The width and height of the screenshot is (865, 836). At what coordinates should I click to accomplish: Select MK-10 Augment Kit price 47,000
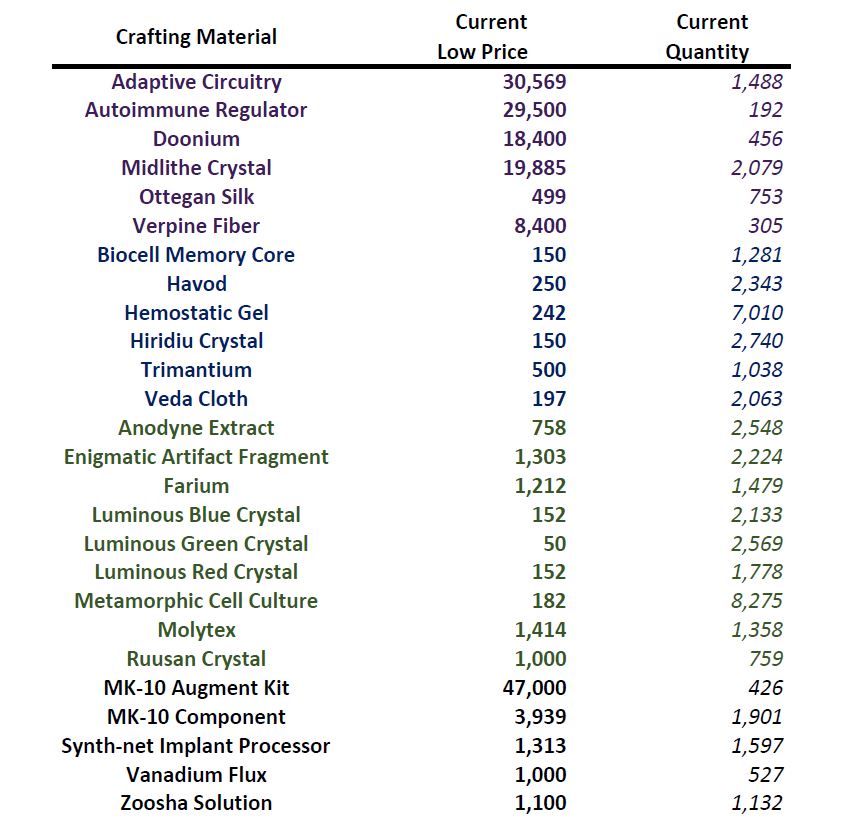click(534, 688)
